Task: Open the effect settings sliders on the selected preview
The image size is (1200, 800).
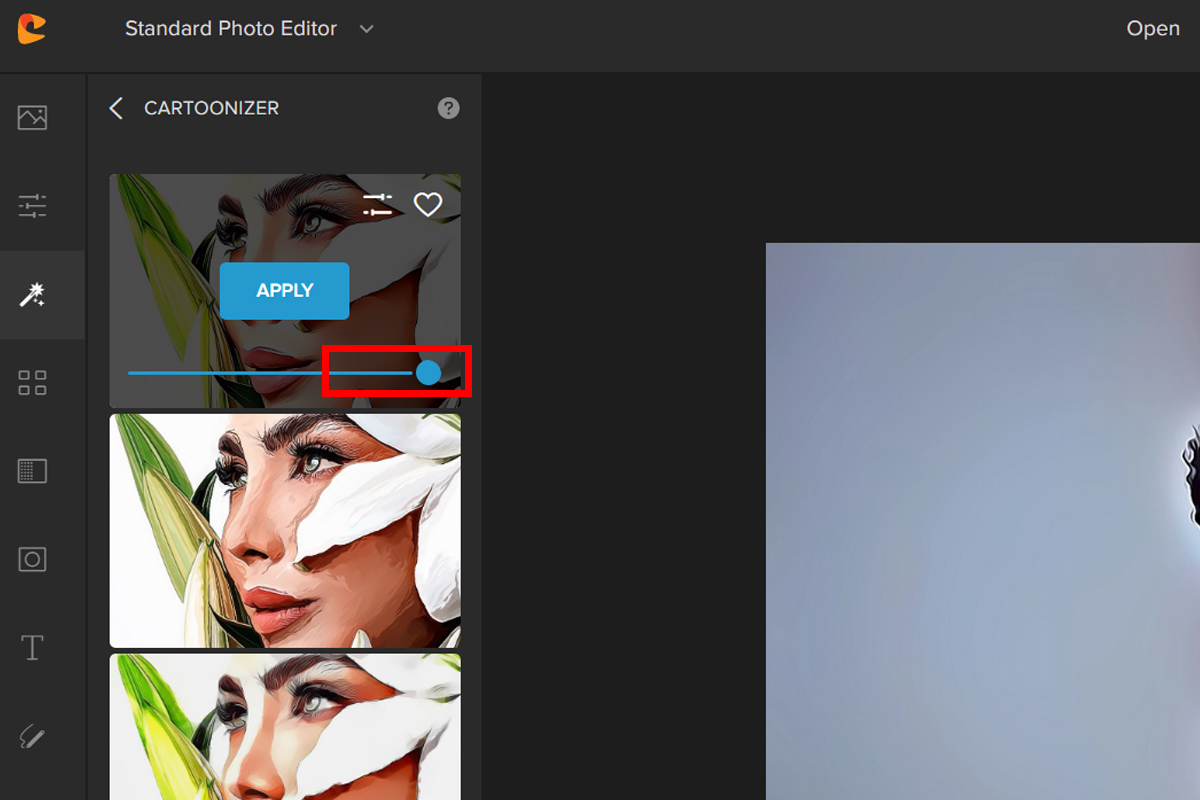Action: [x=377, y=205]
